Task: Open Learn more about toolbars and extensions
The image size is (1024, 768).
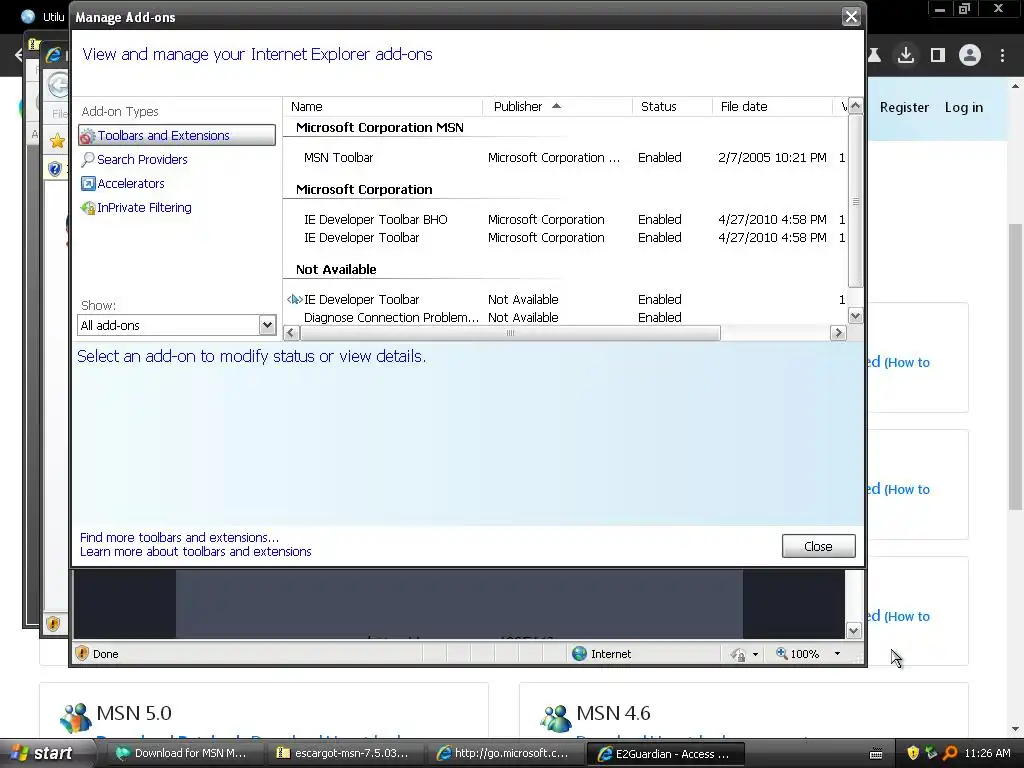Action: click(195, 552)
